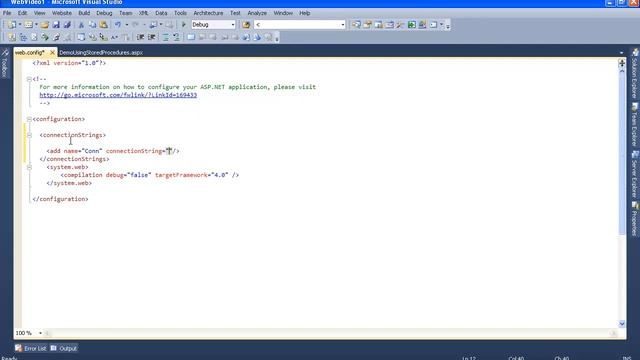Screen dimensions: 640x360
Task: Click the Save All icon
Action: [67, 25]
